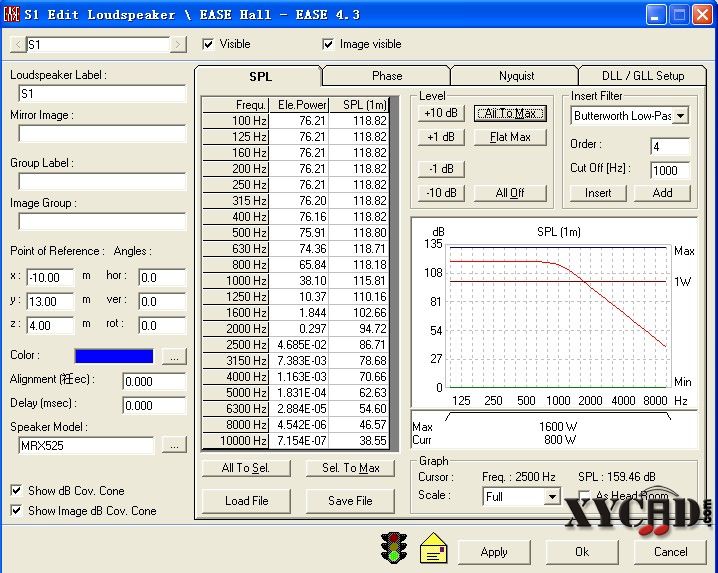Image resolution: width=718 pixels, height=573 pixels.
Task: Click the -10 dB level button
Action: pos(441,193)
